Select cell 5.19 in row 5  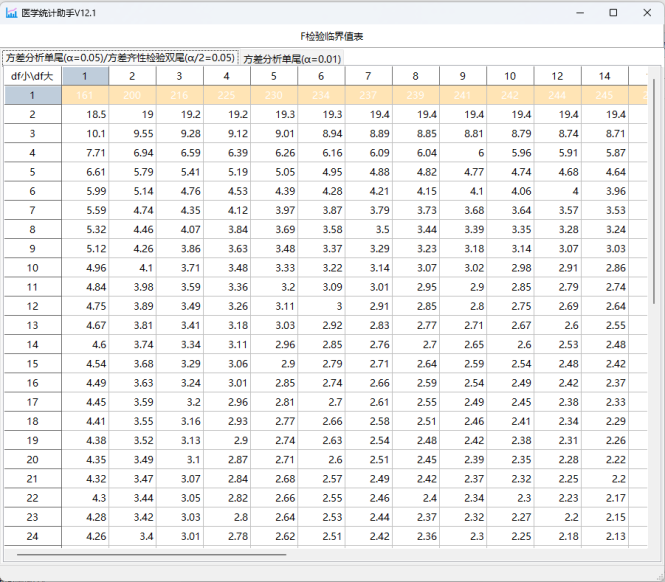pyautogui.click(x=227, y=172)
